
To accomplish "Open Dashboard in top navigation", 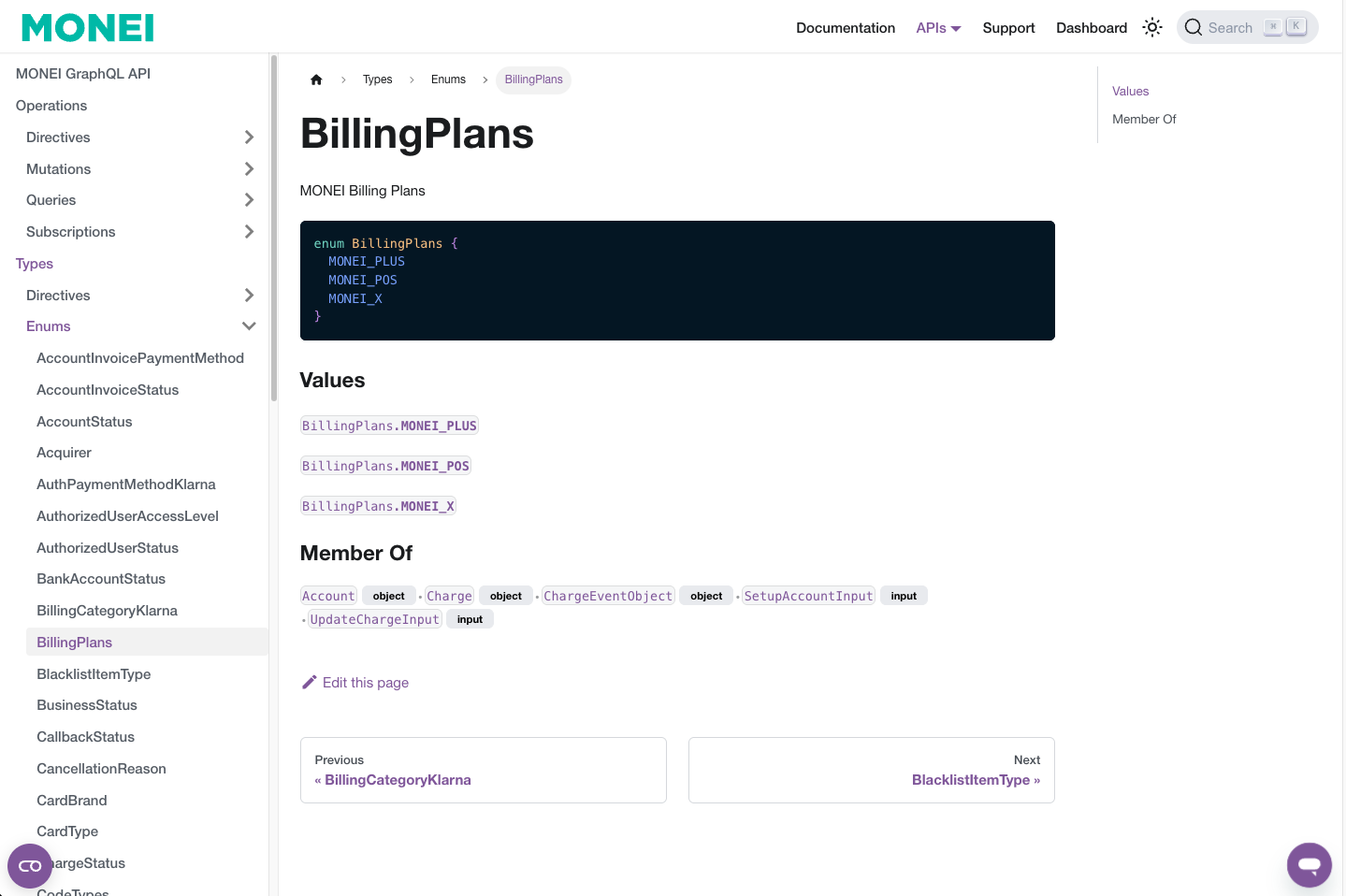I will coord(1092,28).
